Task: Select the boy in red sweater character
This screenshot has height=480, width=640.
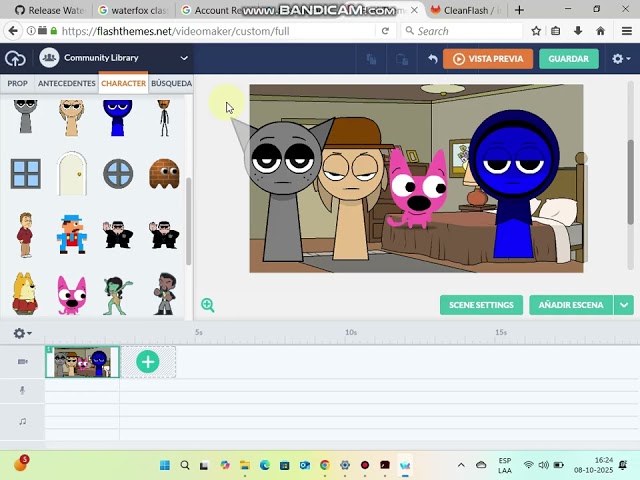Action: point(25,235)
